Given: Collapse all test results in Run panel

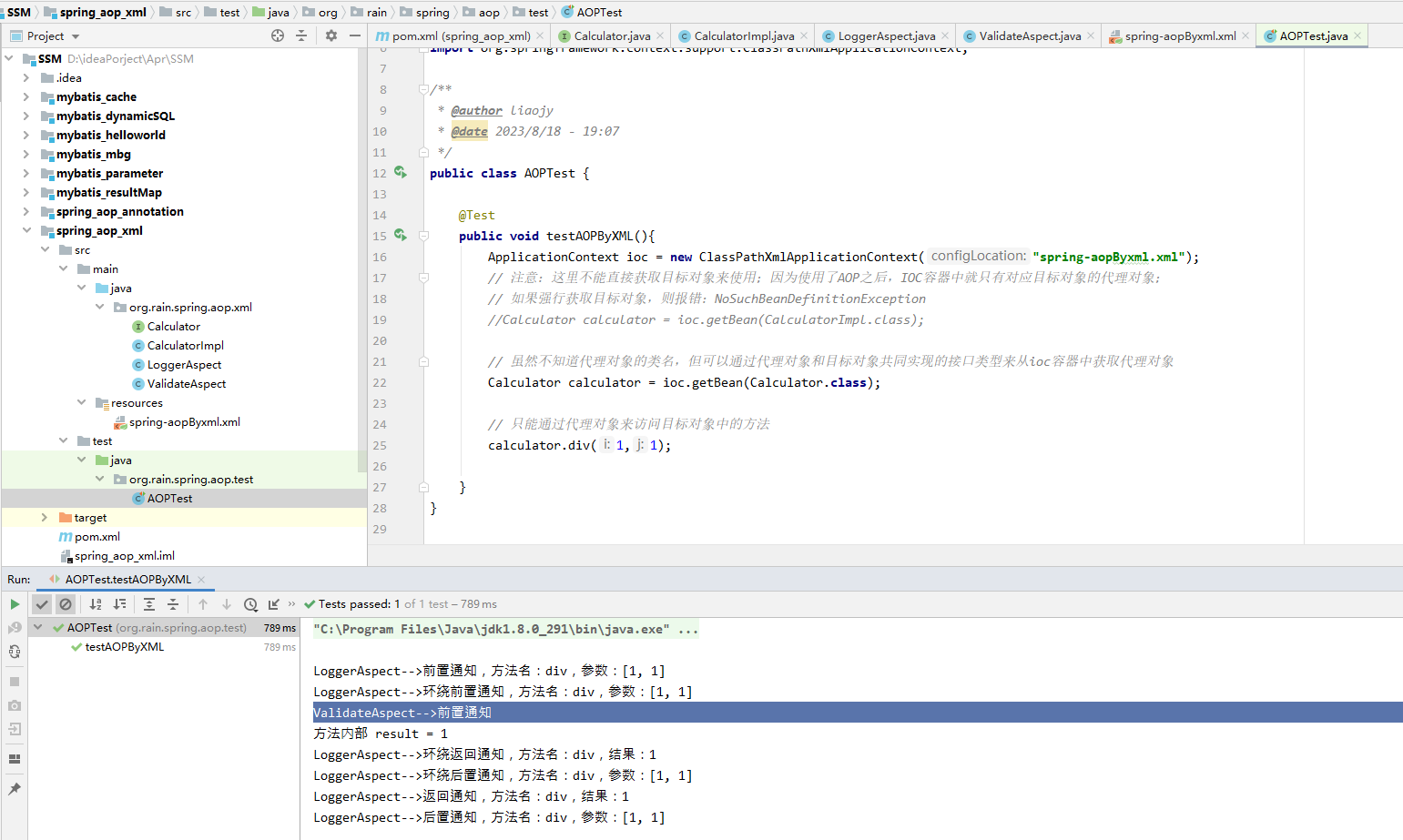Looking at the screenshot, I should 173,604.
